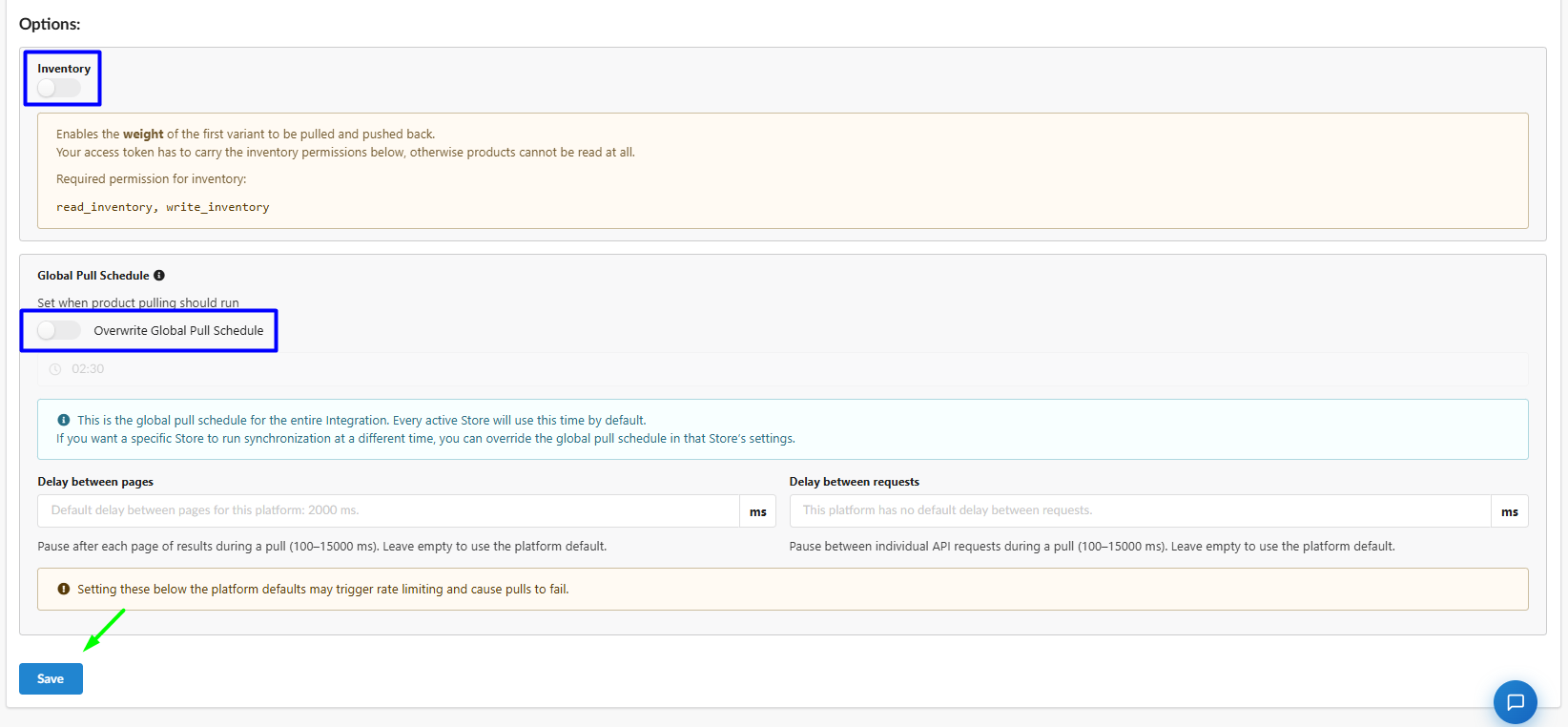
Task: Click the info icon beside Global Pull Schedule
Action: (159, 276)
